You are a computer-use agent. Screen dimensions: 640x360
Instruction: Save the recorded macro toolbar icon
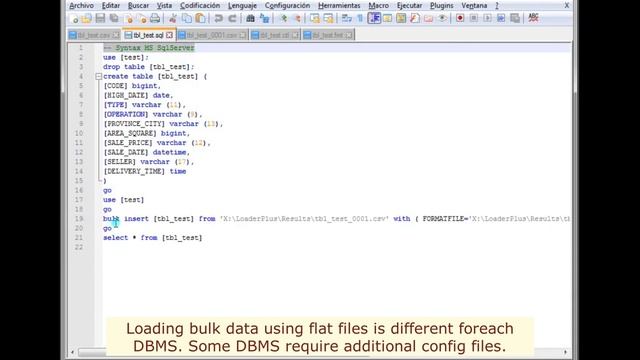pos(515,18)
